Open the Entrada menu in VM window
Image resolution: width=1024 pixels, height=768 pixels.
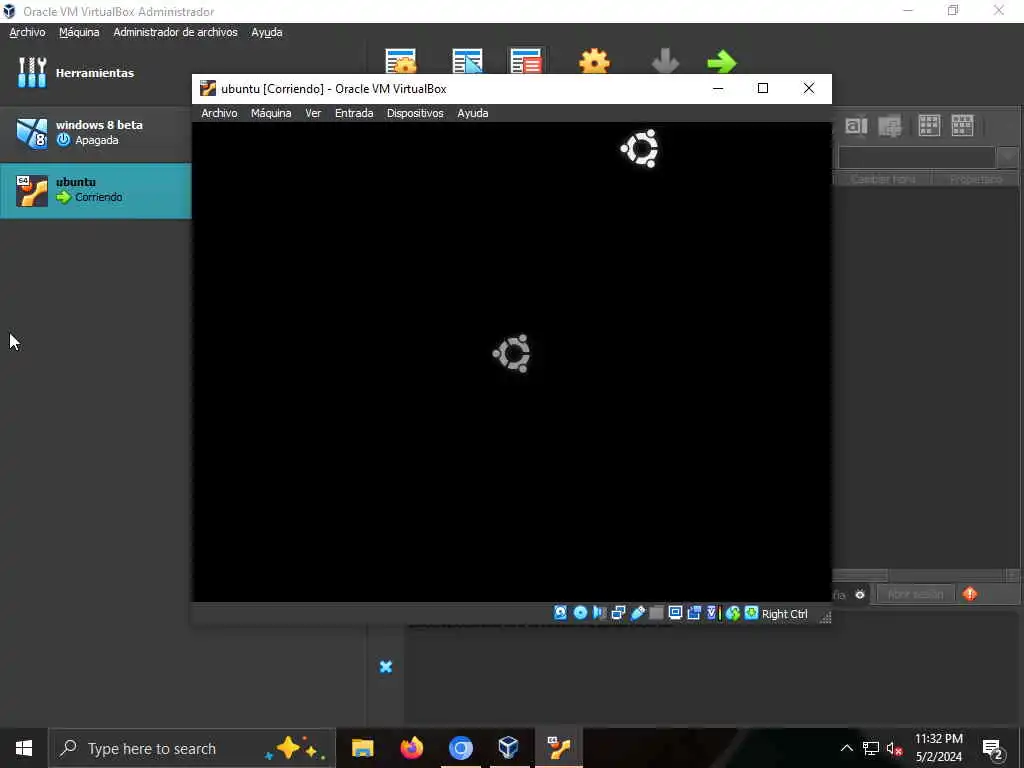354,113
